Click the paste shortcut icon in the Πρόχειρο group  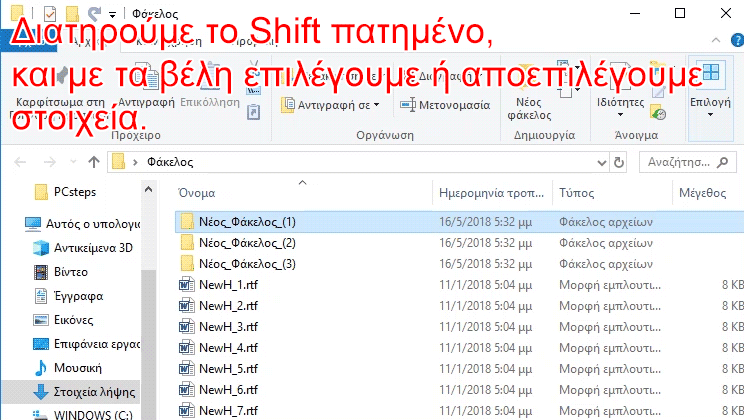(253, 112)
